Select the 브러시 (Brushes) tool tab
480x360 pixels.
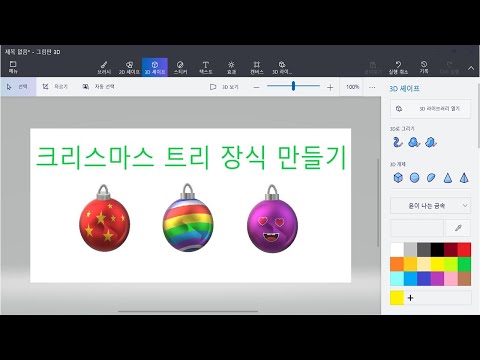(104, 67)
